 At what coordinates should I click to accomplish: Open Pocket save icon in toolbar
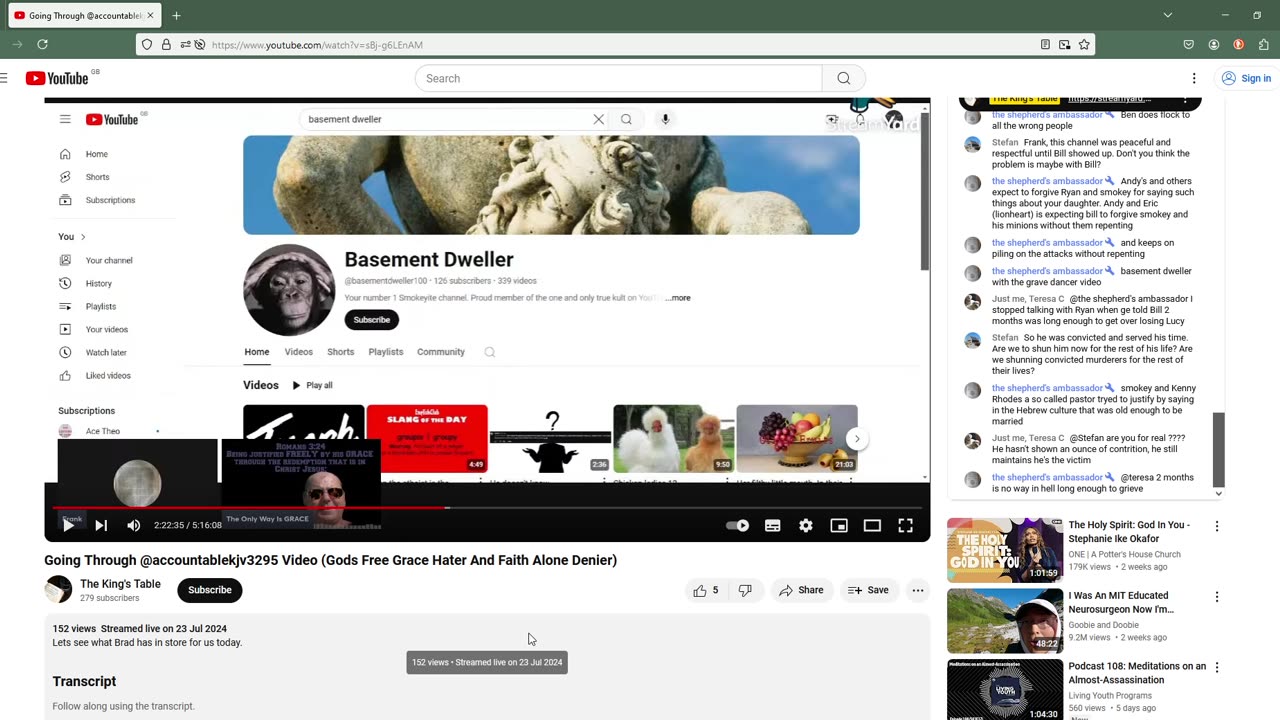click(1189, 45)
